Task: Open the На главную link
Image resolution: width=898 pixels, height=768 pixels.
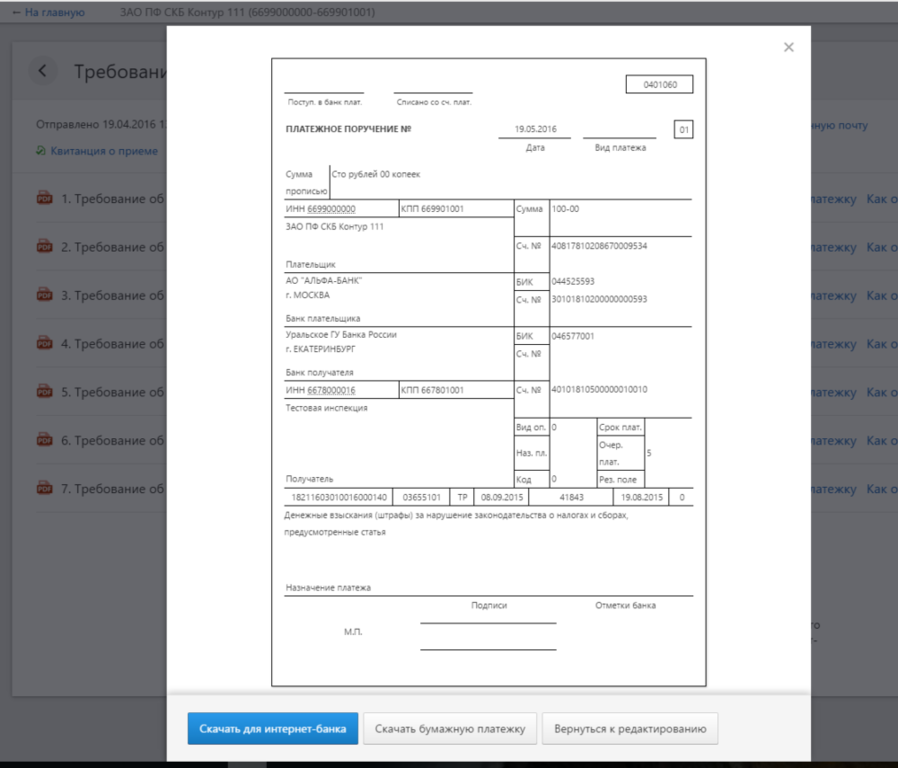Action: pyautogui.click(x=48, y=12)
